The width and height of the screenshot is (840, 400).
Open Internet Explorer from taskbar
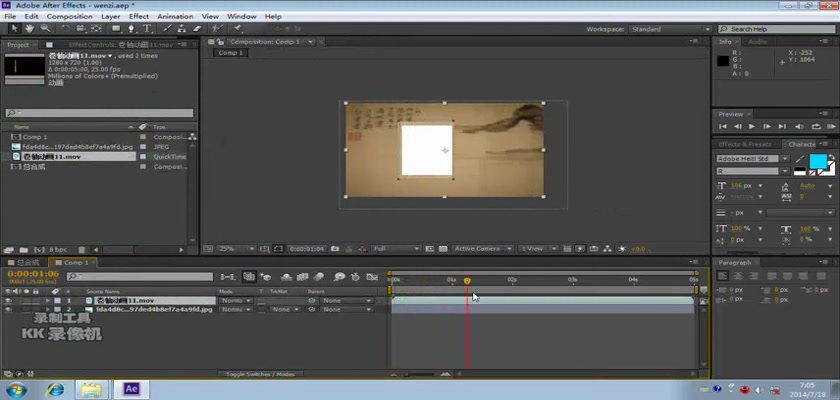pyautogui.click(x=55, y=389)
